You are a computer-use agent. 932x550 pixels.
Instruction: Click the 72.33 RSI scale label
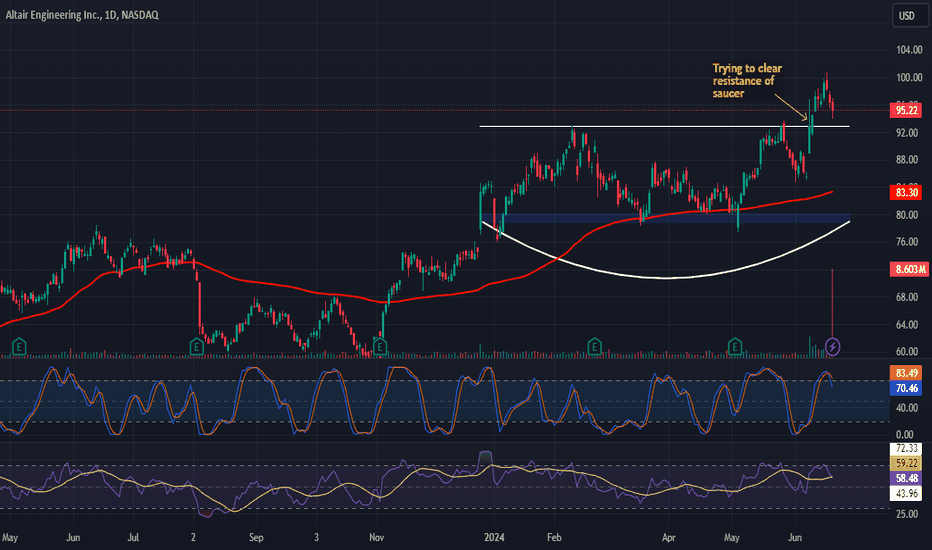906,448
